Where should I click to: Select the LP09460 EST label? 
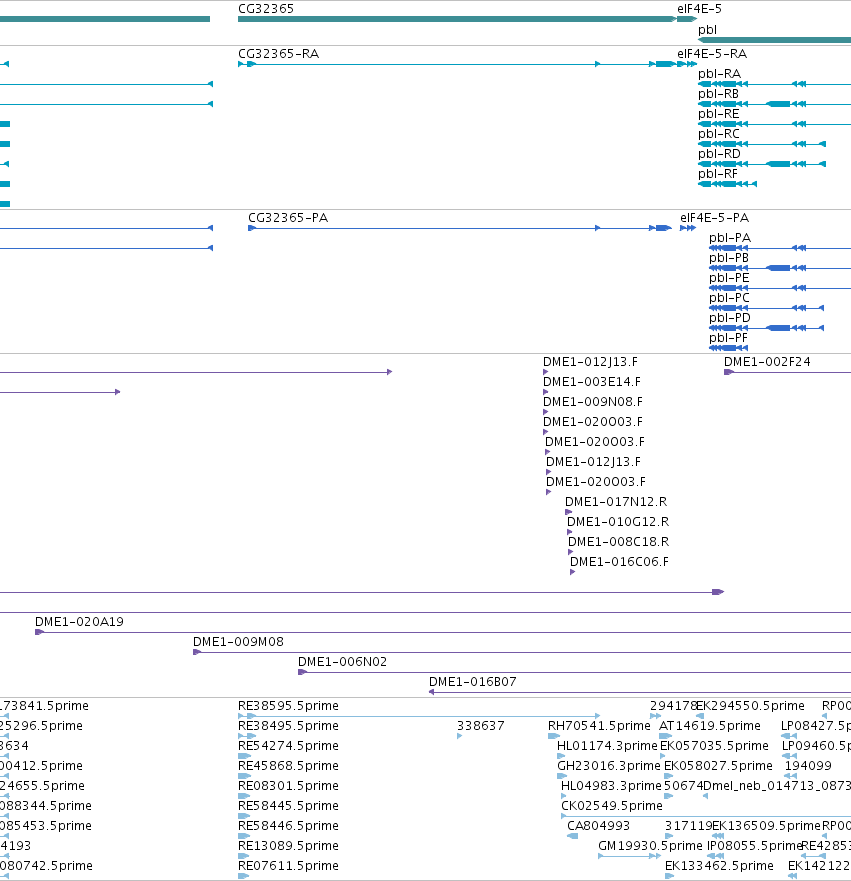tap(816, 746)
